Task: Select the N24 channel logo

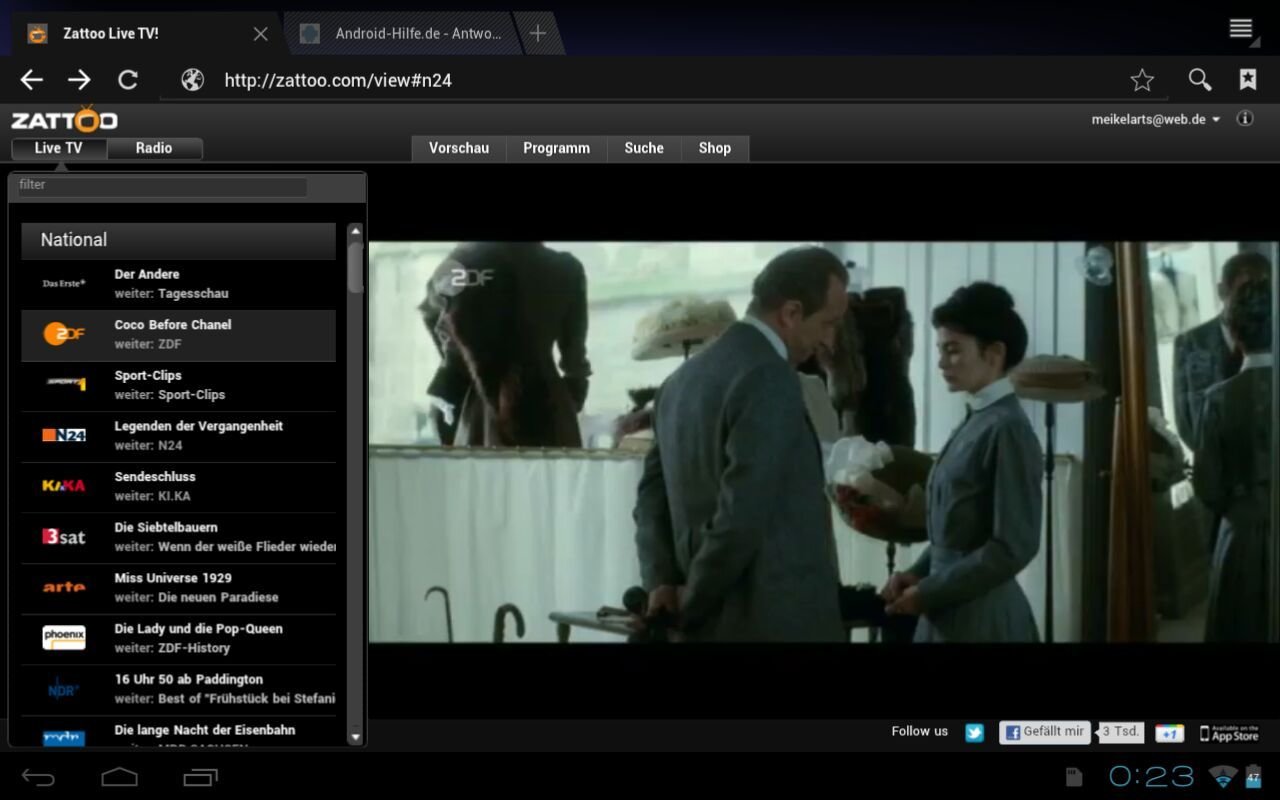Action: (x=64, y=435)
